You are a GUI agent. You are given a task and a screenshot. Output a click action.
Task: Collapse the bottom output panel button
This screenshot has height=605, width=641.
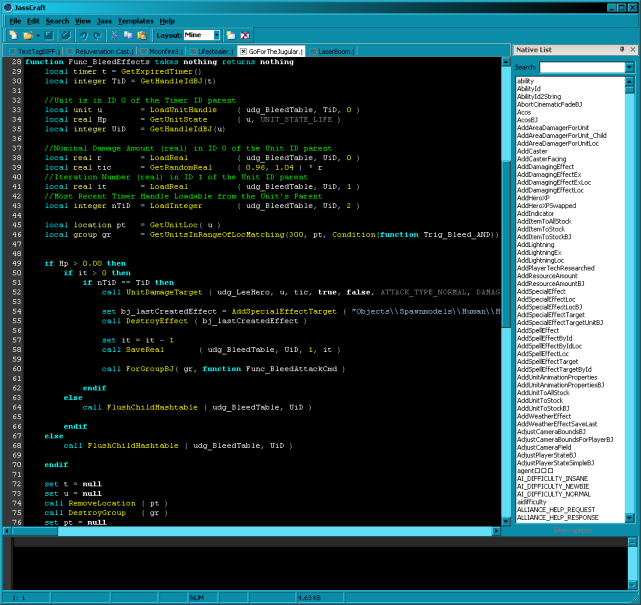pyautogui.click(x=632, y=542)
